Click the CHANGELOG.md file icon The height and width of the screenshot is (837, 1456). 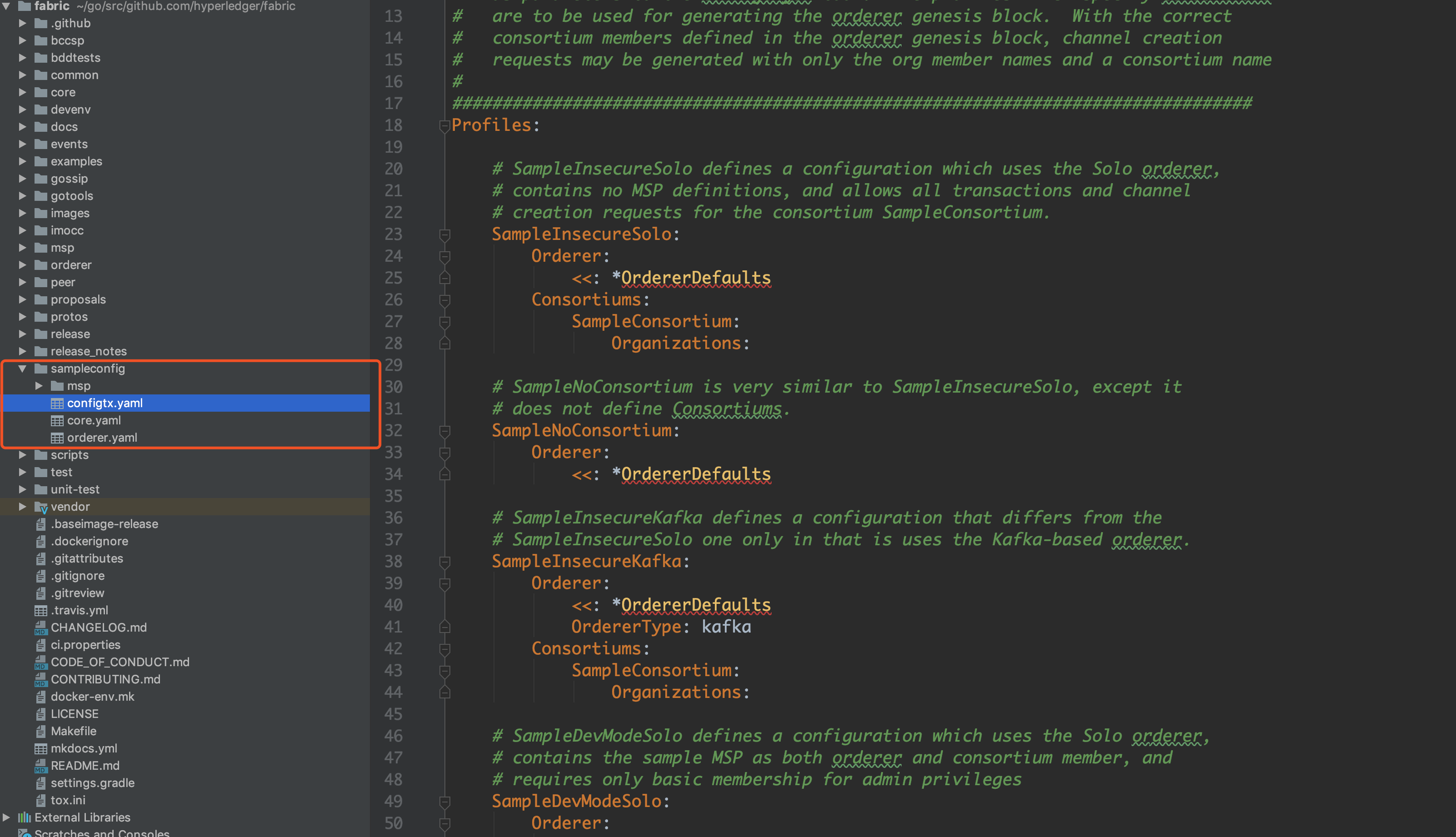40,628
